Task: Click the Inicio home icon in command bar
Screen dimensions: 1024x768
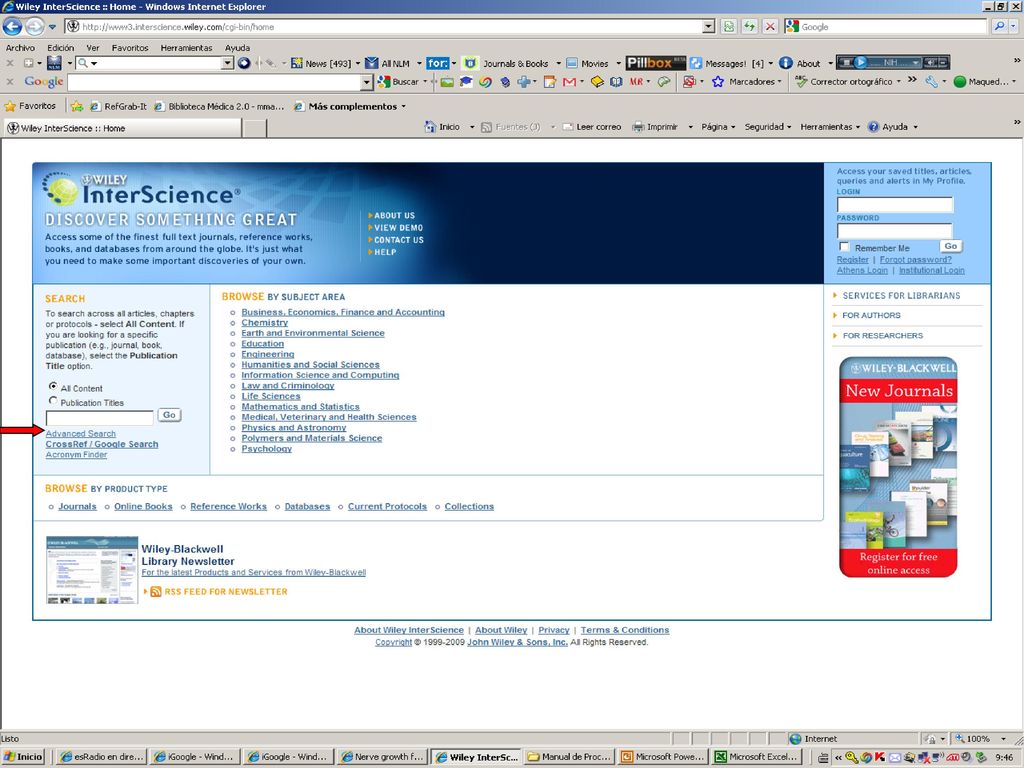Action: [430, 127]
